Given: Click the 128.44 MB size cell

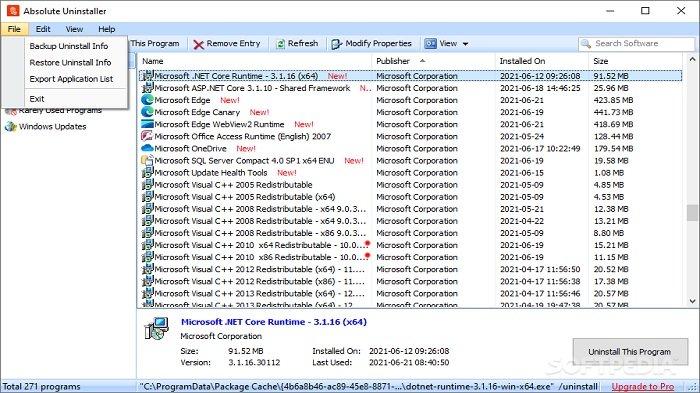Looking at the screenshot, I should (613, 136).
